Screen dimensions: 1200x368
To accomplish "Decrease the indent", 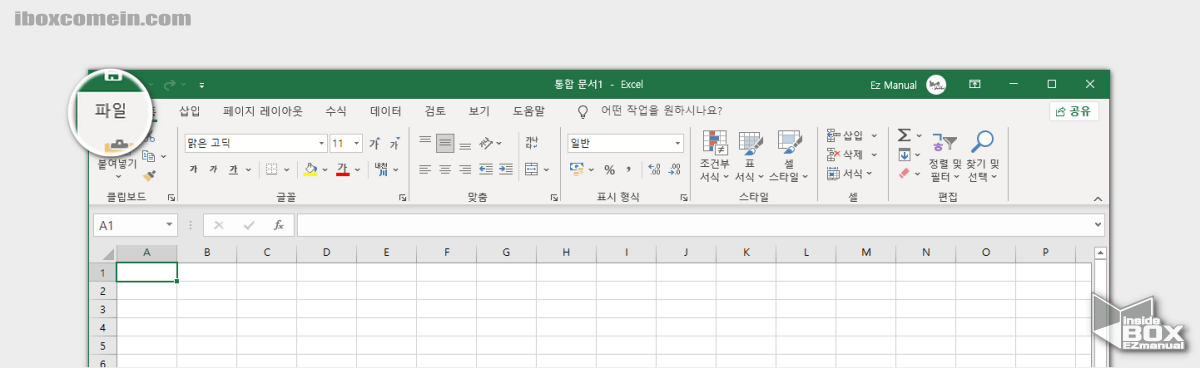I will pyautogui.click(x=487, y=170).
